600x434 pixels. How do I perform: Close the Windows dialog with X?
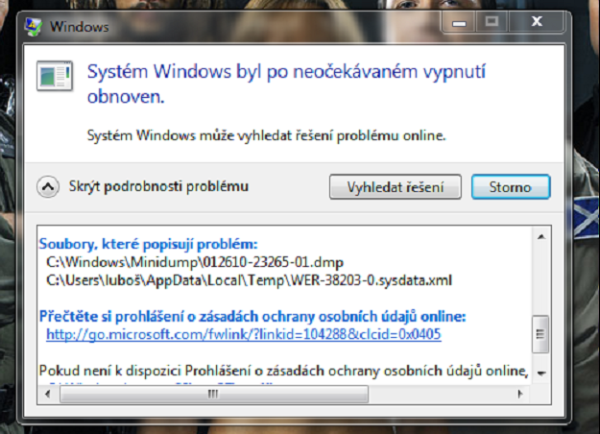pos(536,22)
